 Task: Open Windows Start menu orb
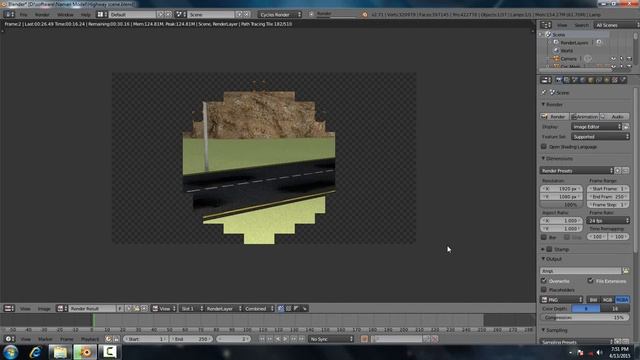(11, 352)
